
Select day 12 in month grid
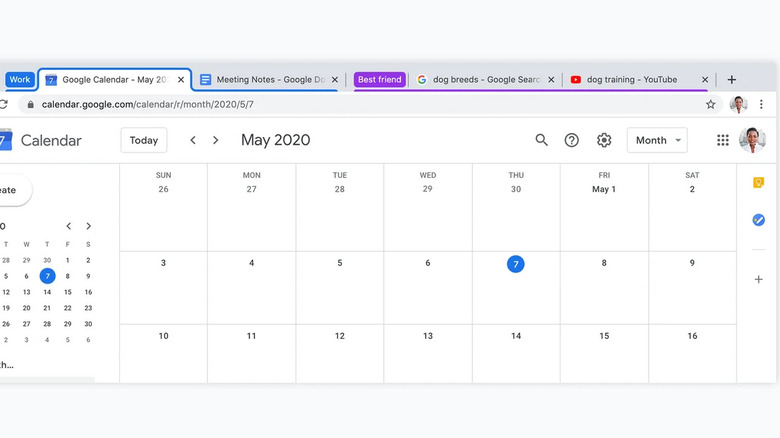coord(340,336)
